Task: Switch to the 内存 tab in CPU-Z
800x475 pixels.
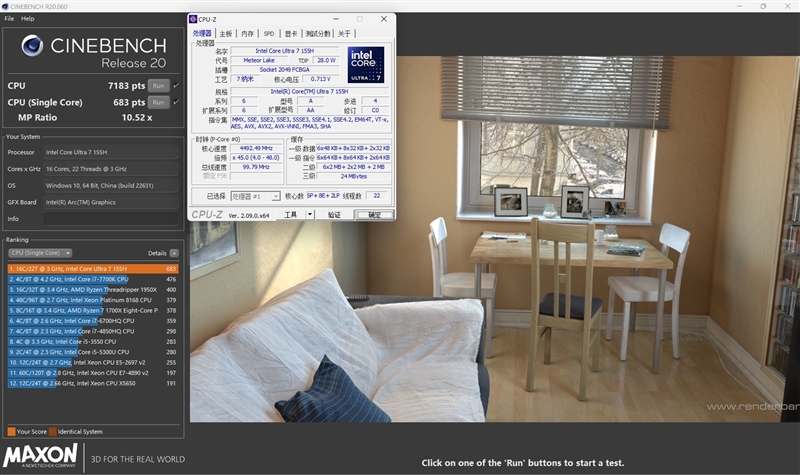Action: pos(247,34)
